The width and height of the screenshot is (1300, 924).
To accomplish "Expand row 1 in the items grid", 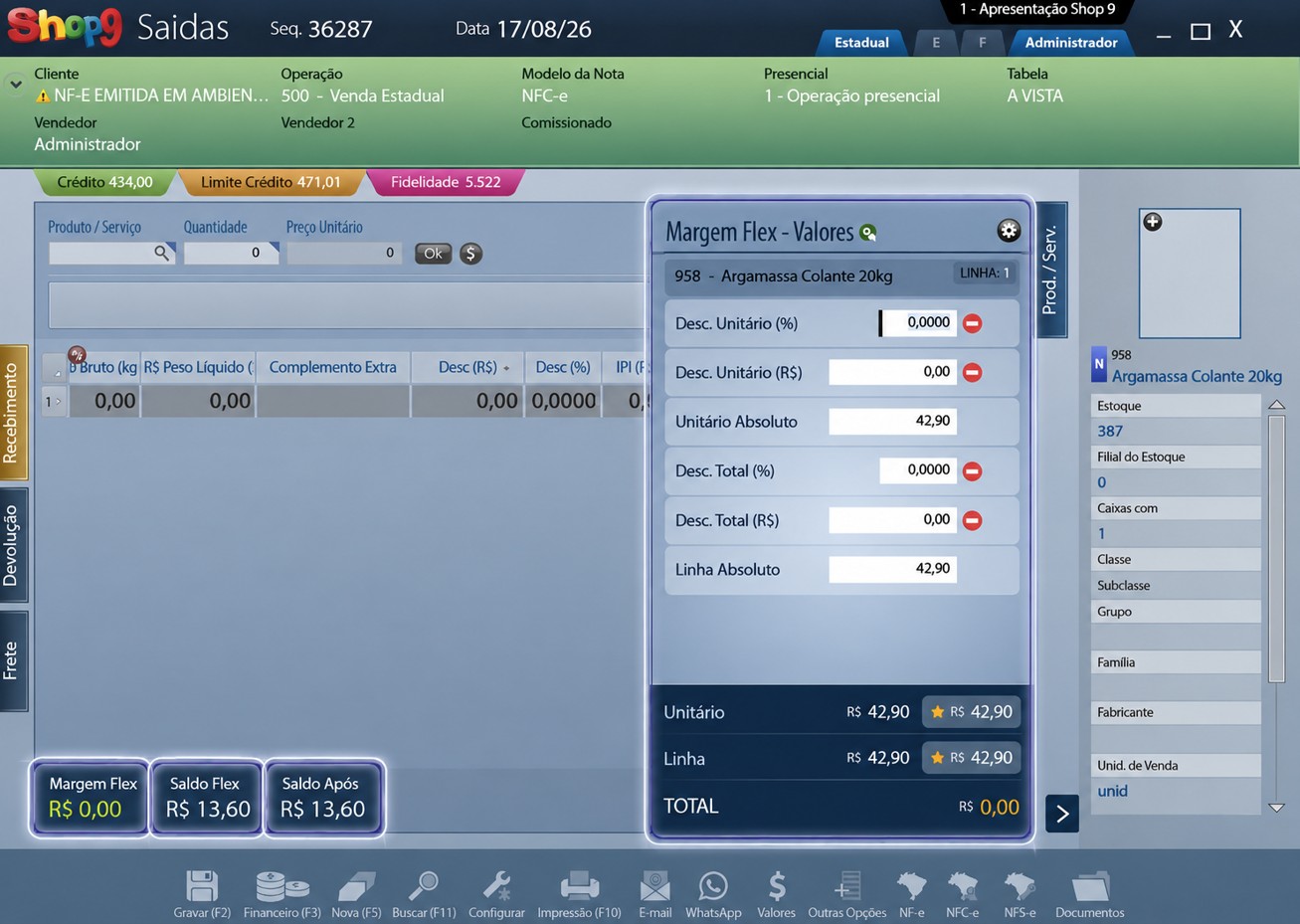I will pyautogui.click(x=53, y=402).
